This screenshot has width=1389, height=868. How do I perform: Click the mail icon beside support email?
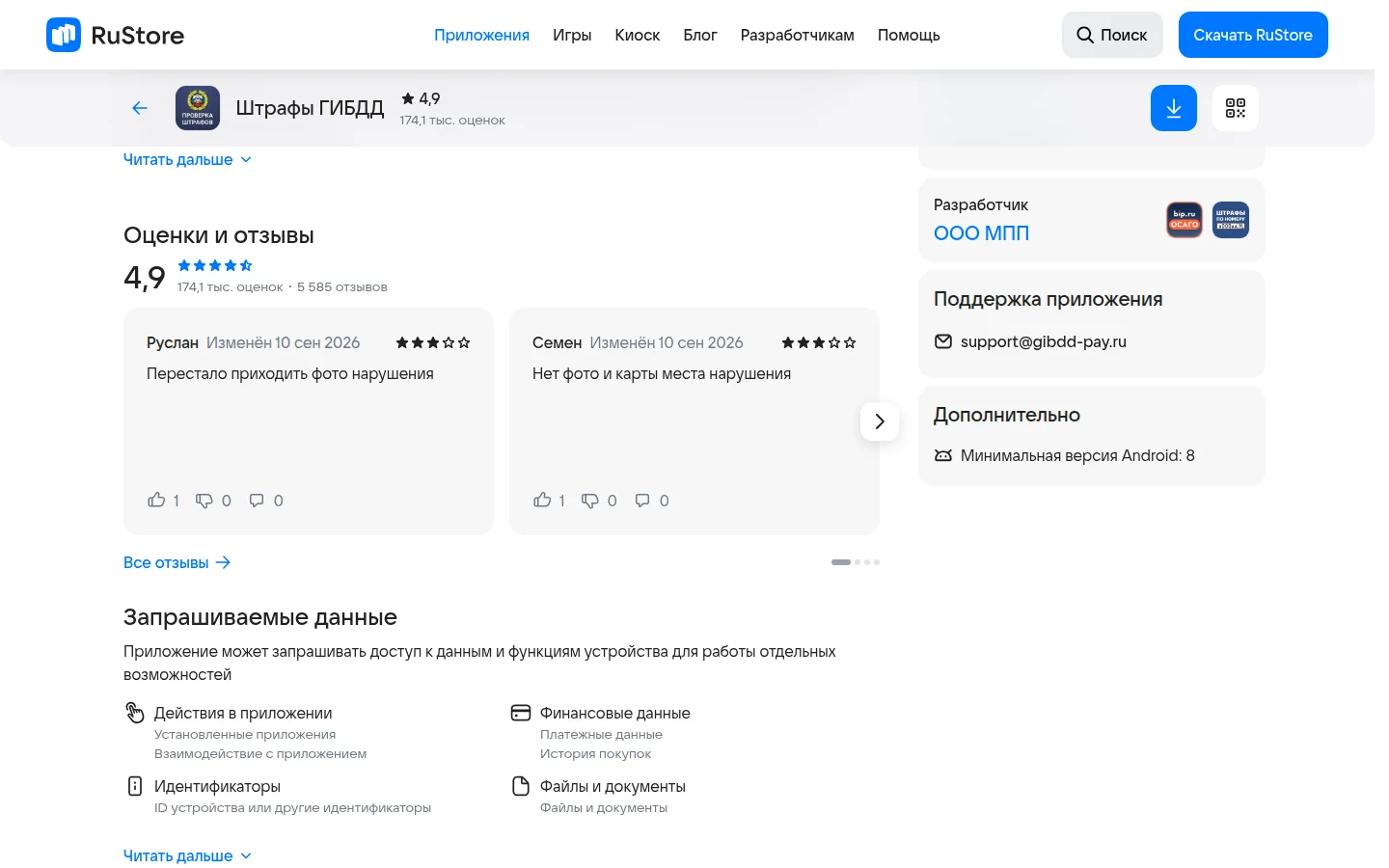coord(943,341)
